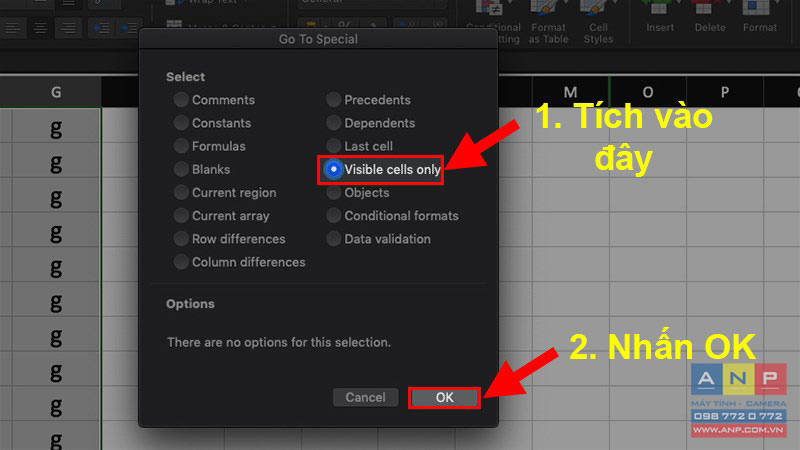Click Align Right icon in ribbon
This screenshot has height=450, width=800.
point(68,28)
